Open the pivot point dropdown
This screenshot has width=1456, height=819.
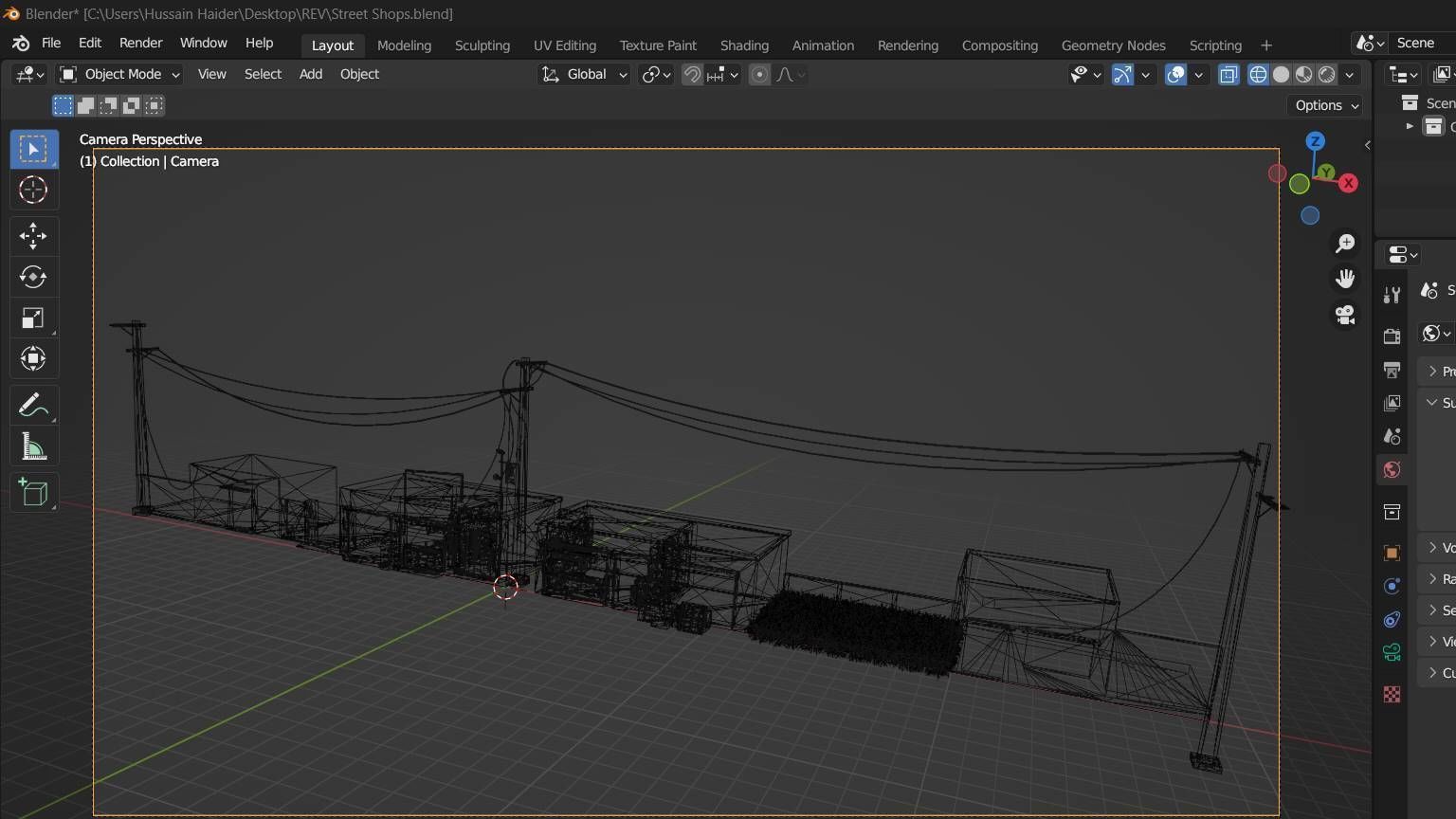click(x=656, y=74)
